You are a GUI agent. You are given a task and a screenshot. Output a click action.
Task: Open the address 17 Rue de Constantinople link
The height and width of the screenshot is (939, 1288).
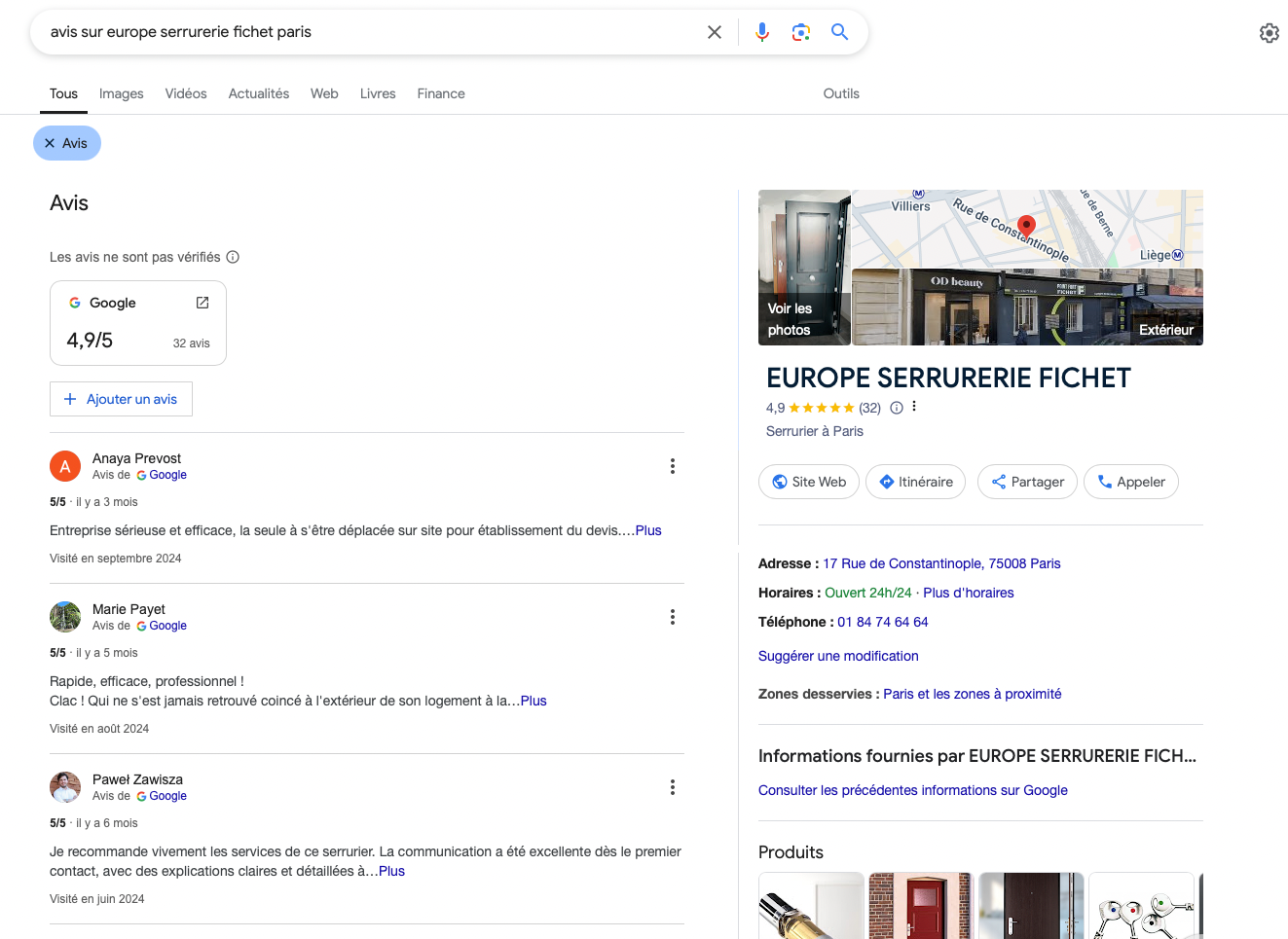(941, 563)
